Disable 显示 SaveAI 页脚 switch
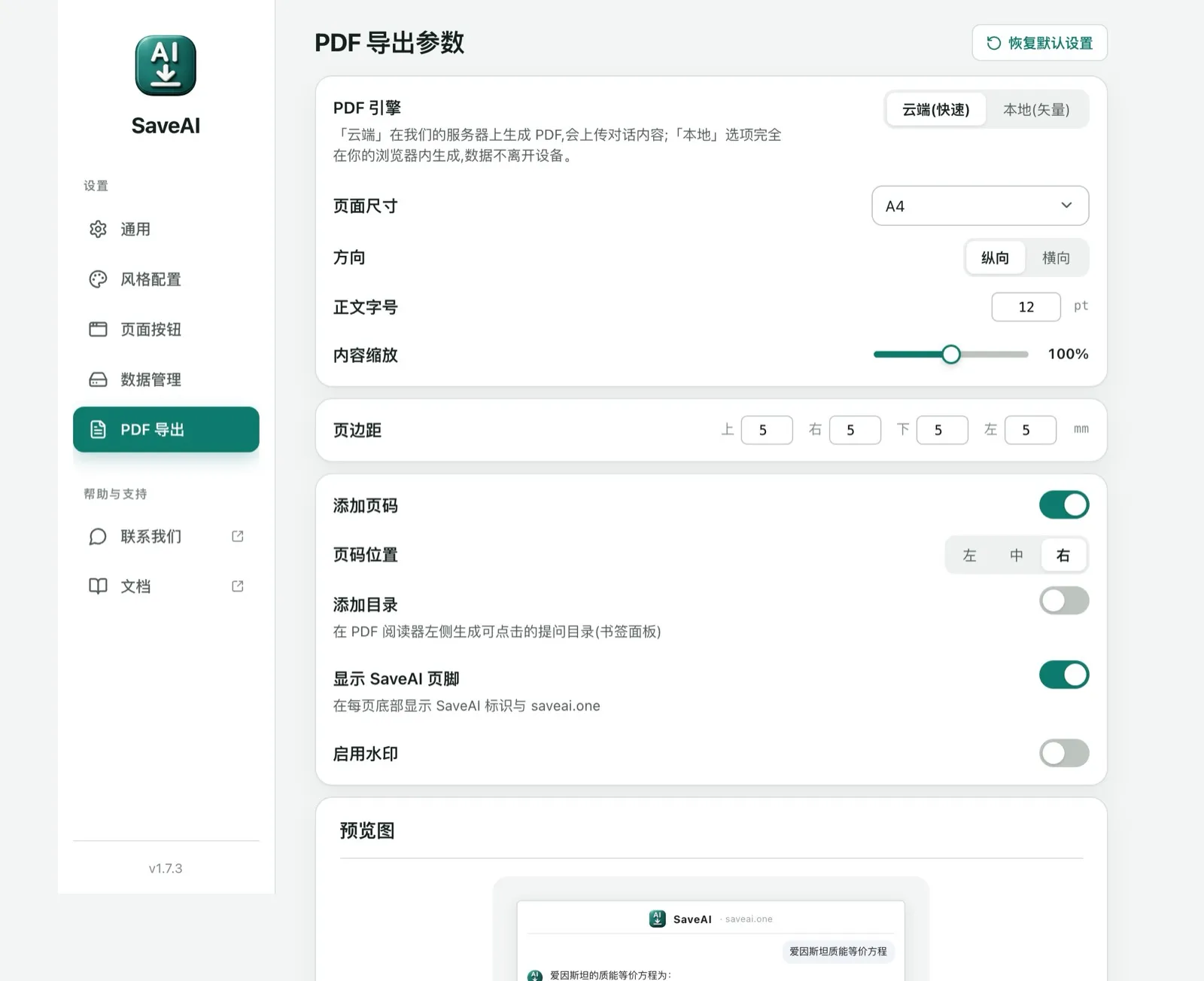This screenshot has height=981, width=1204. click(x=1064, y=675)
